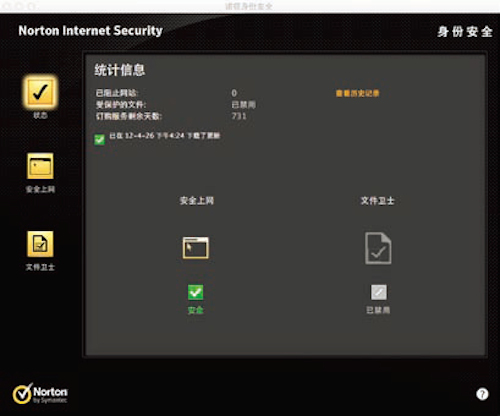Click the 已禁用 label under file guard
Screen dimensions: 500x416
coord(378,310)
